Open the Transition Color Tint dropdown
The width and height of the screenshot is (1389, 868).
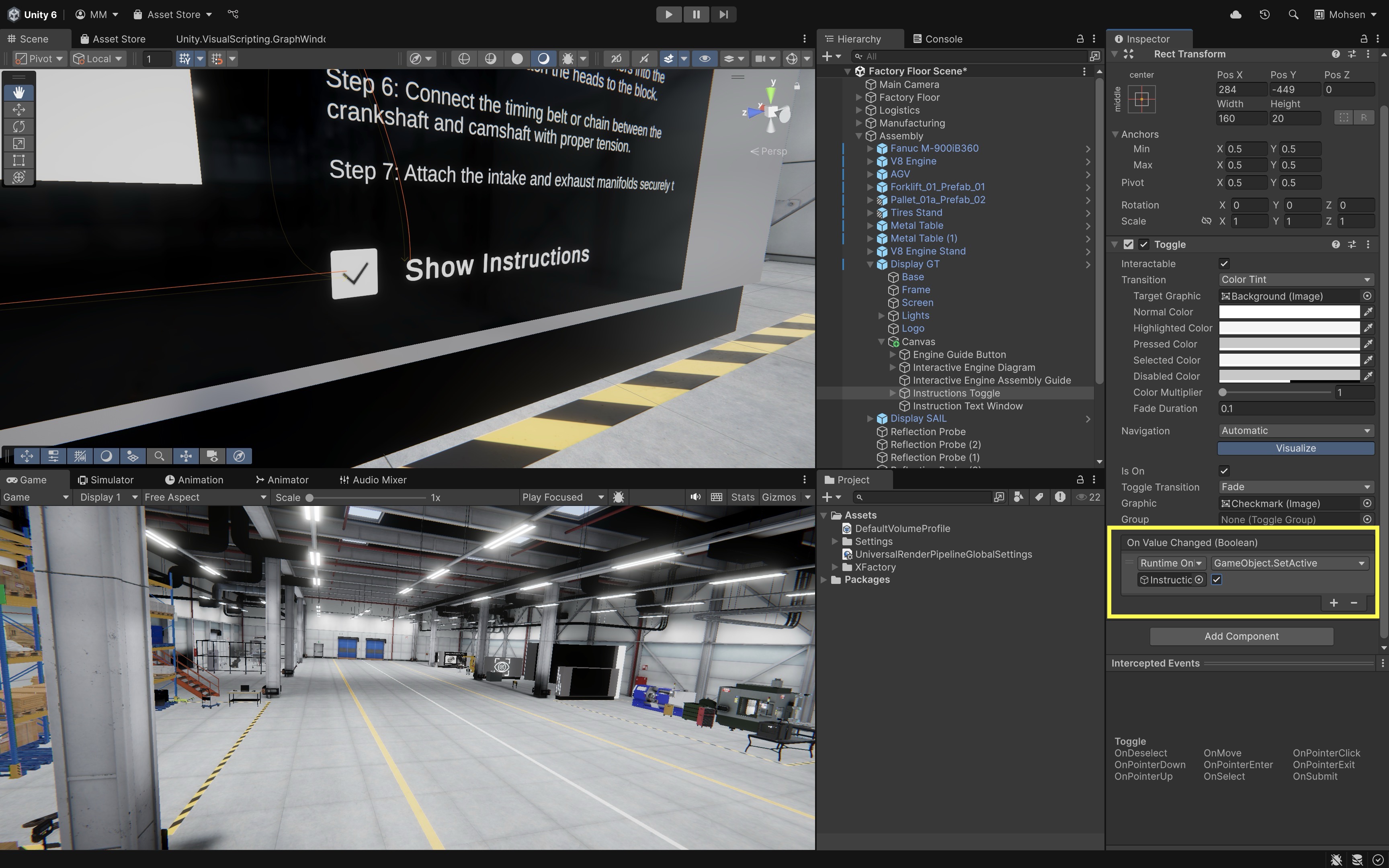point(1295,280)
